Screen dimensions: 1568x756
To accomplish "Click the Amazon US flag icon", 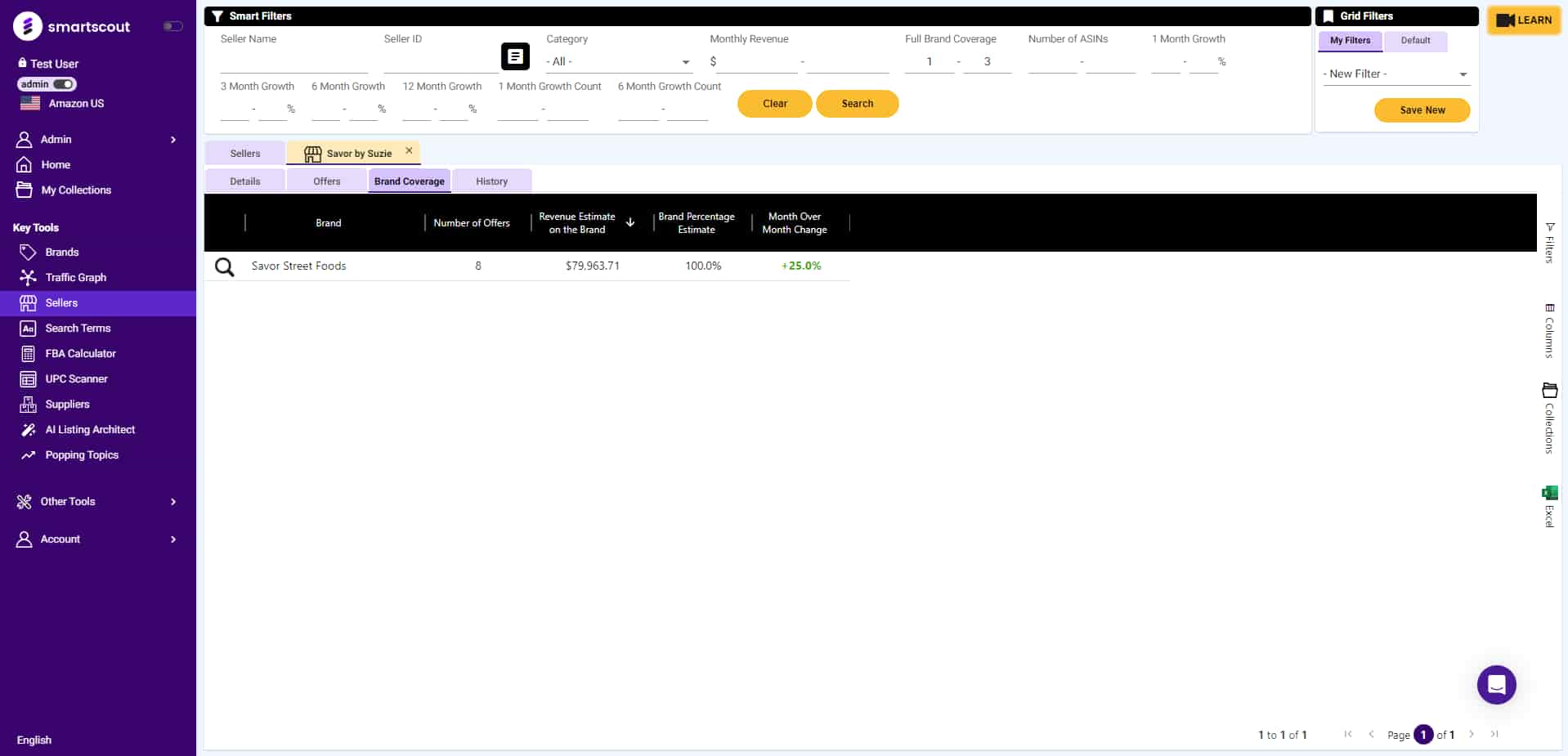I will pos(30,103).
